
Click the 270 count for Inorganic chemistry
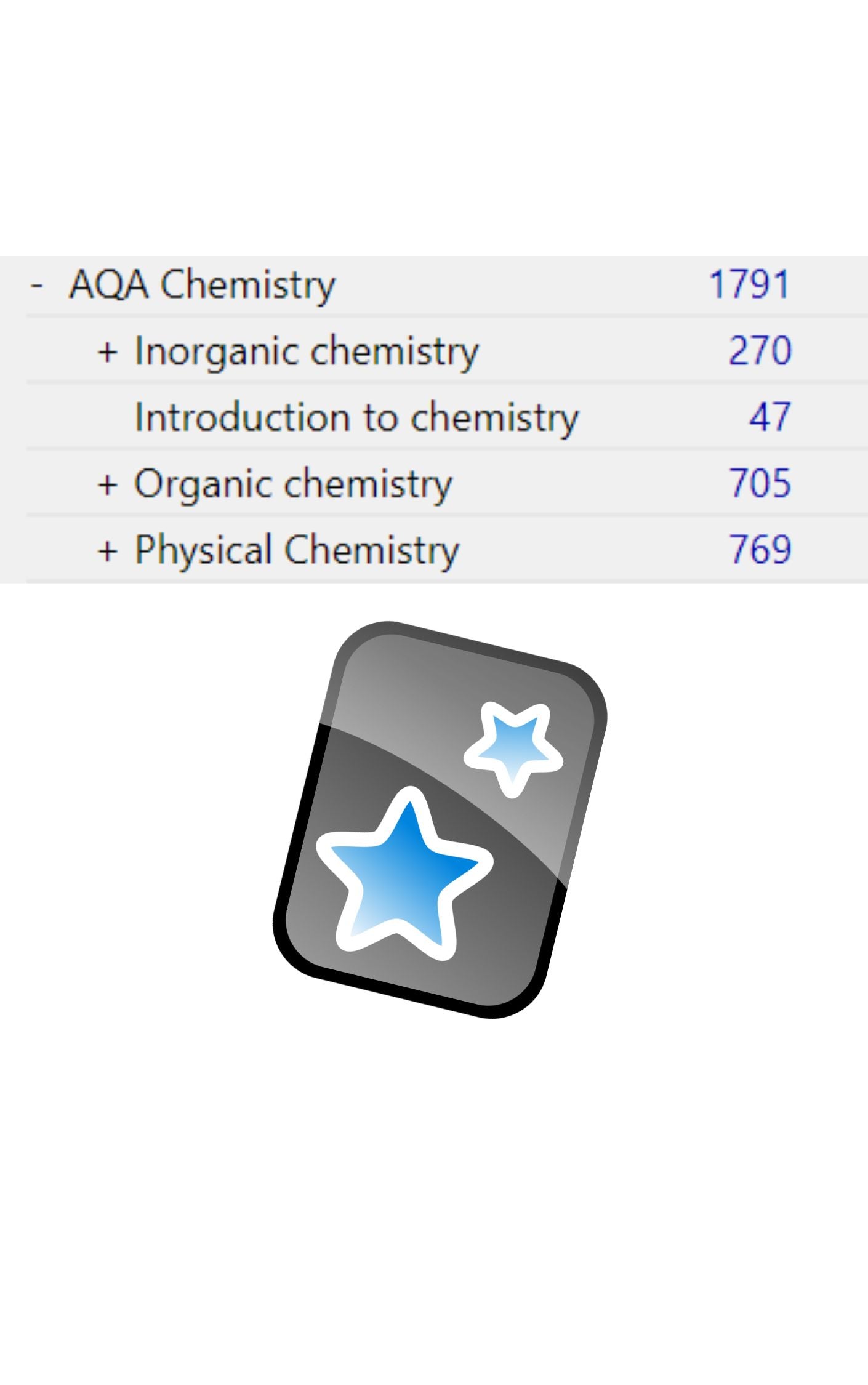760,351
